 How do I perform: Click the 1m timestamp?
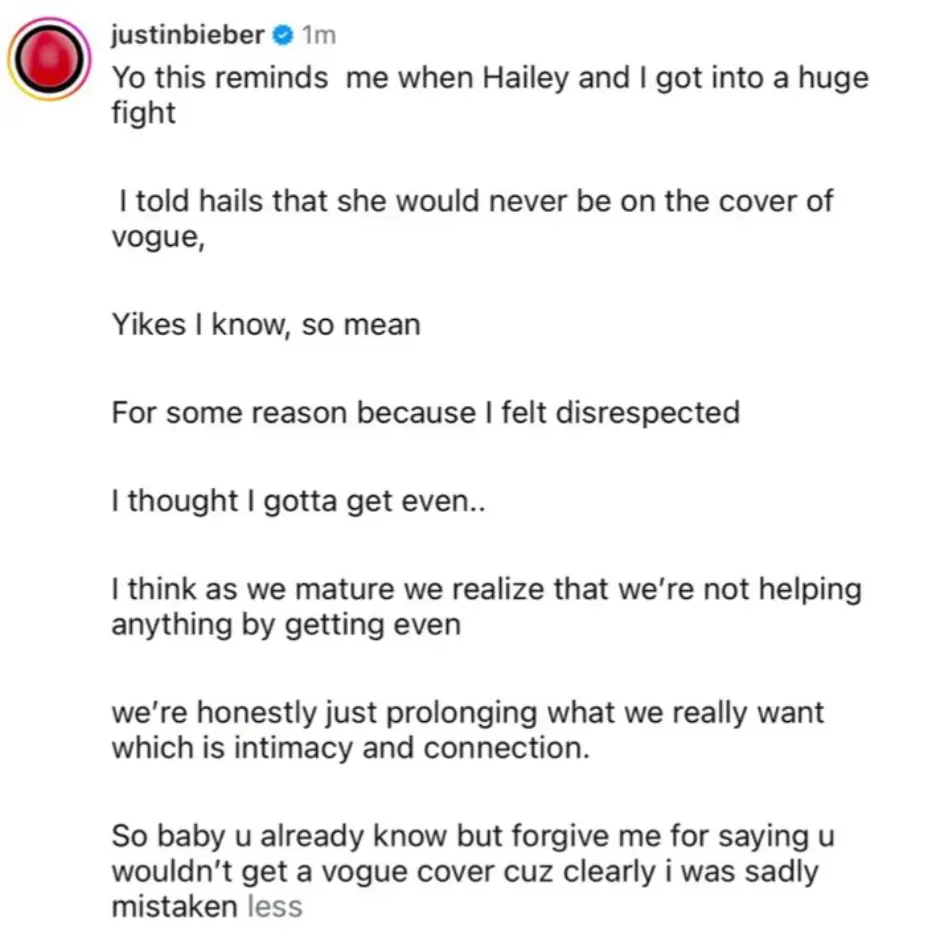[x=318, y=34]
